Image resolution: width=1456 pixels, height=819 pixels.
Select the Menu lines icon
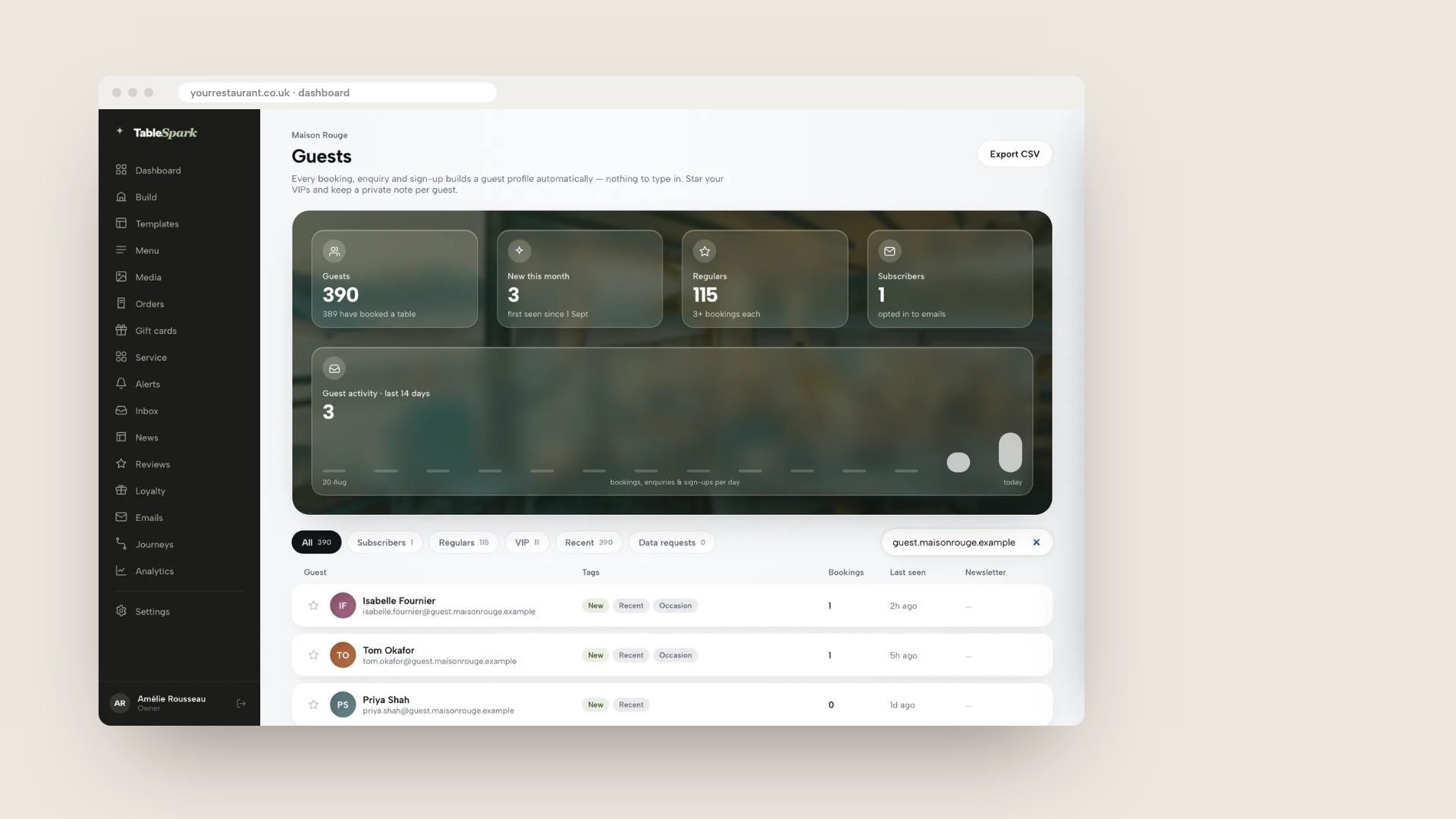coord(121,249)
